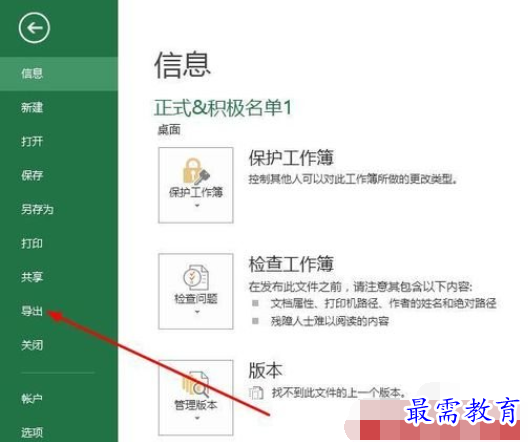Click the workbook title 正式&积极名单1

(x=223, y=108)
